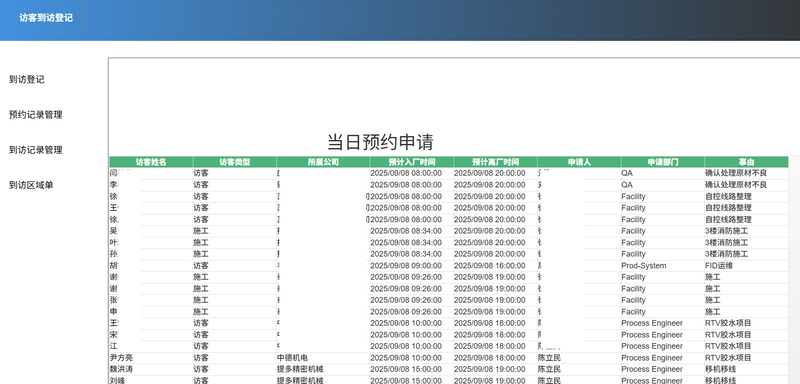Click the 事由 column header

746,162
